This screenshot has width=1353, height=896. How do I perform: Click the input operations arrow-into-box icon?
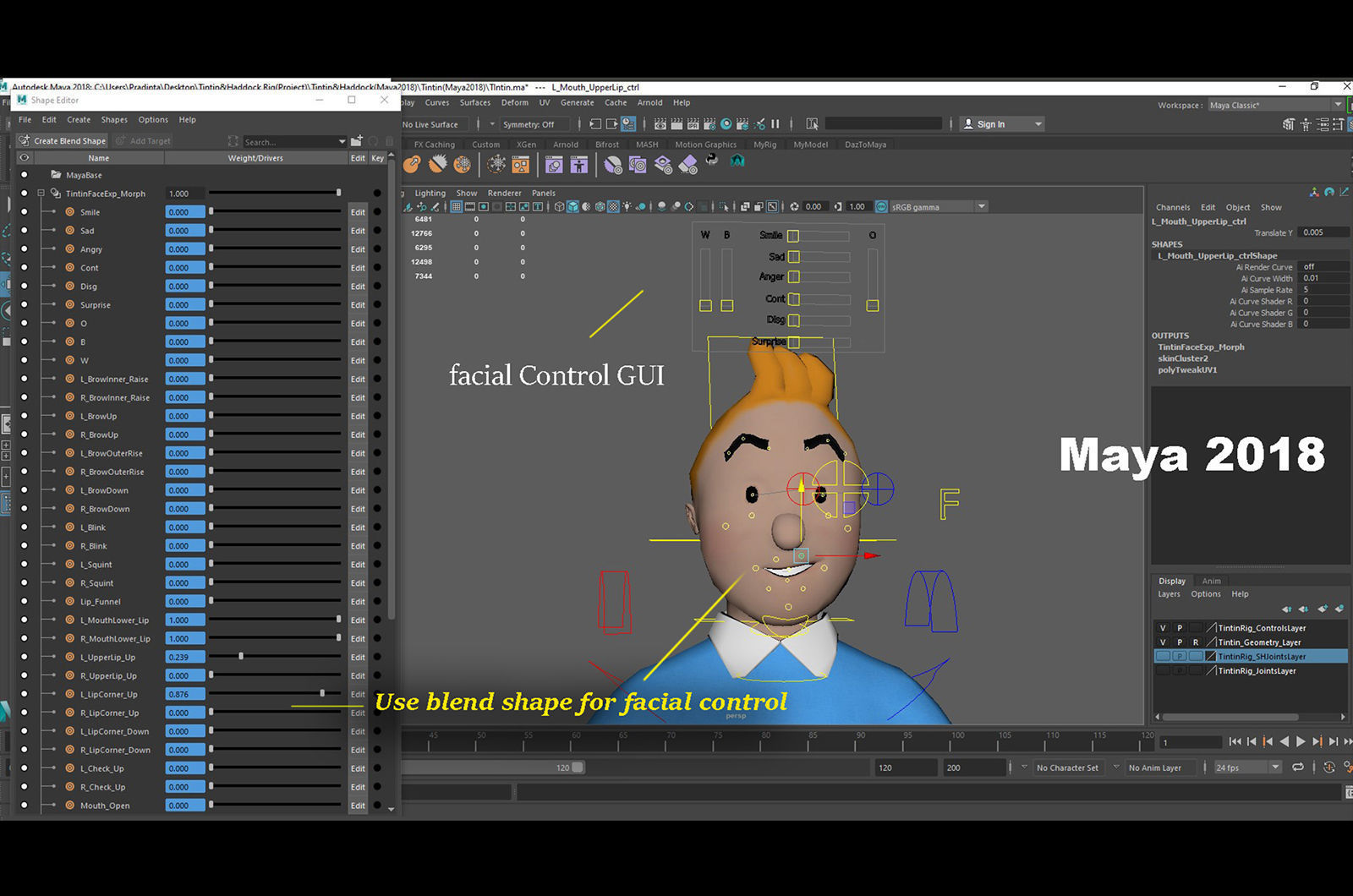[x=595, y=124]
